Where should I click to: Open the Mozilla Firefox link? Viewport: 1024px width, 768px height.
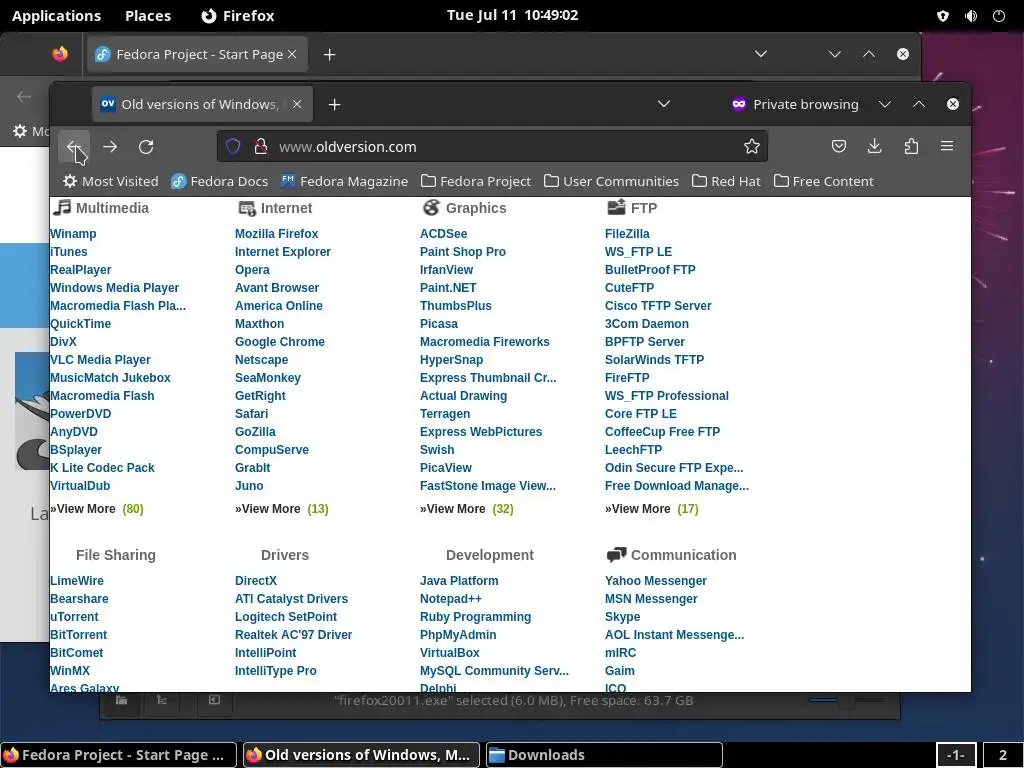click(276, 234)
